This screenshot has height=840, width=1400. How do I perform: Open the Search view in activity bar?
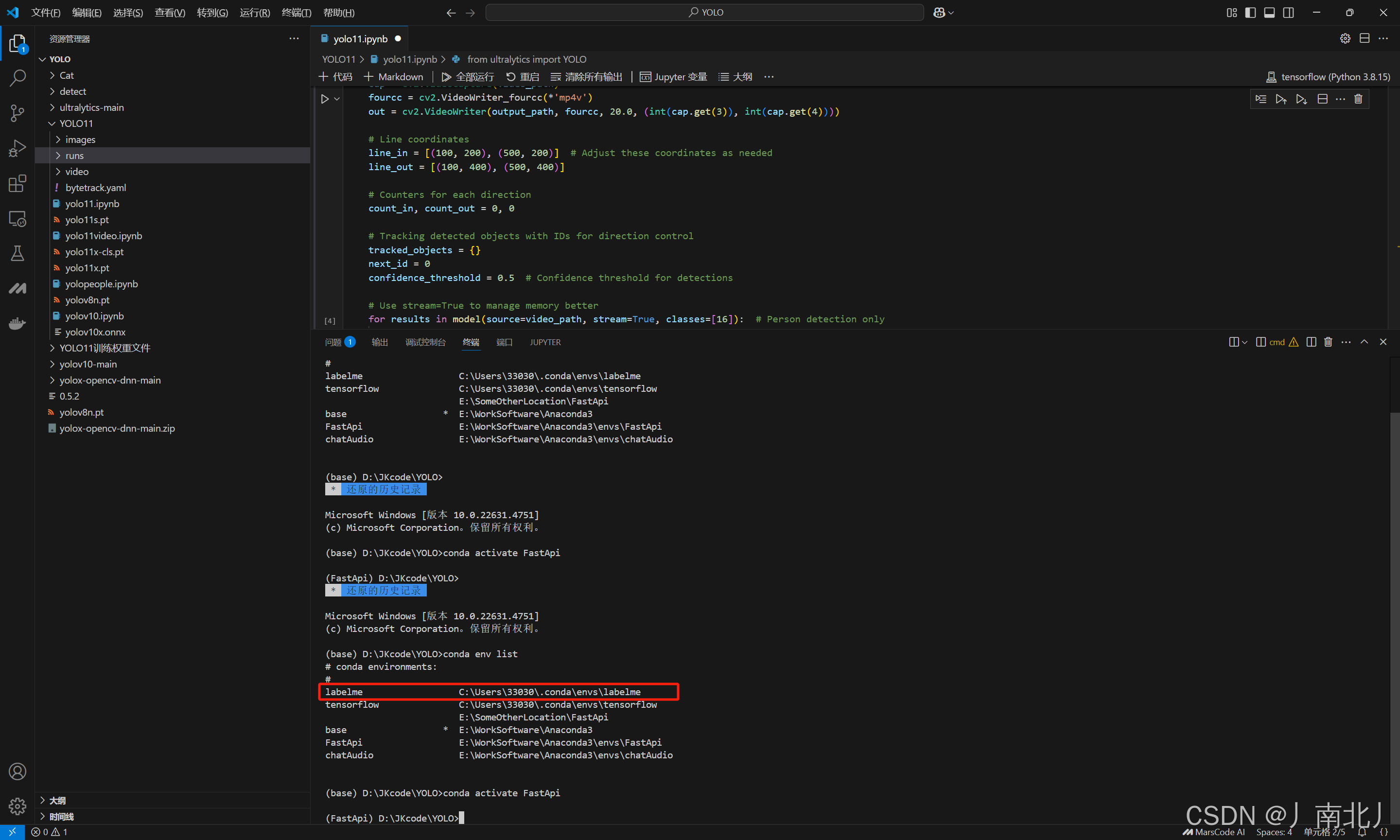(x=17, y=78)
